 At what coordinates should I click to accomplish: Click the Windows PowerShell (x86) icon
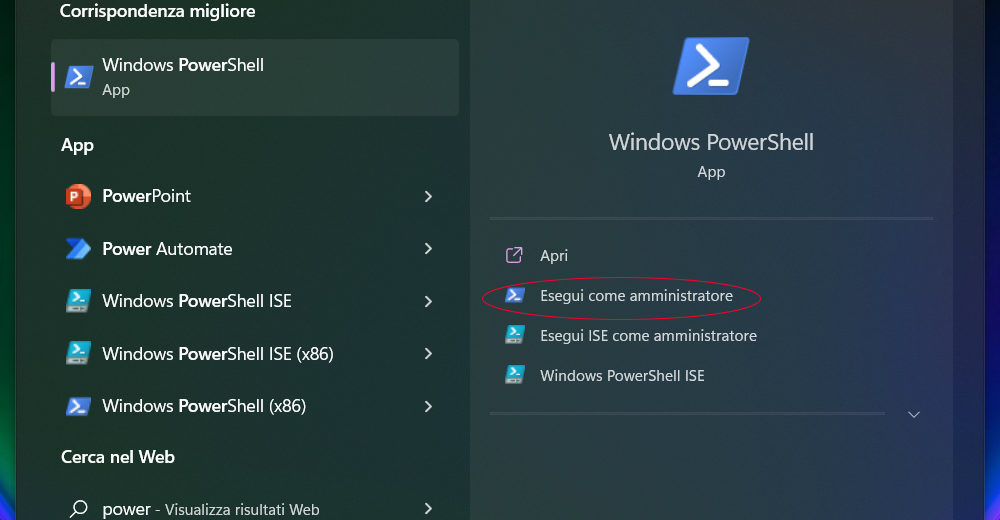tap(78, 406)
